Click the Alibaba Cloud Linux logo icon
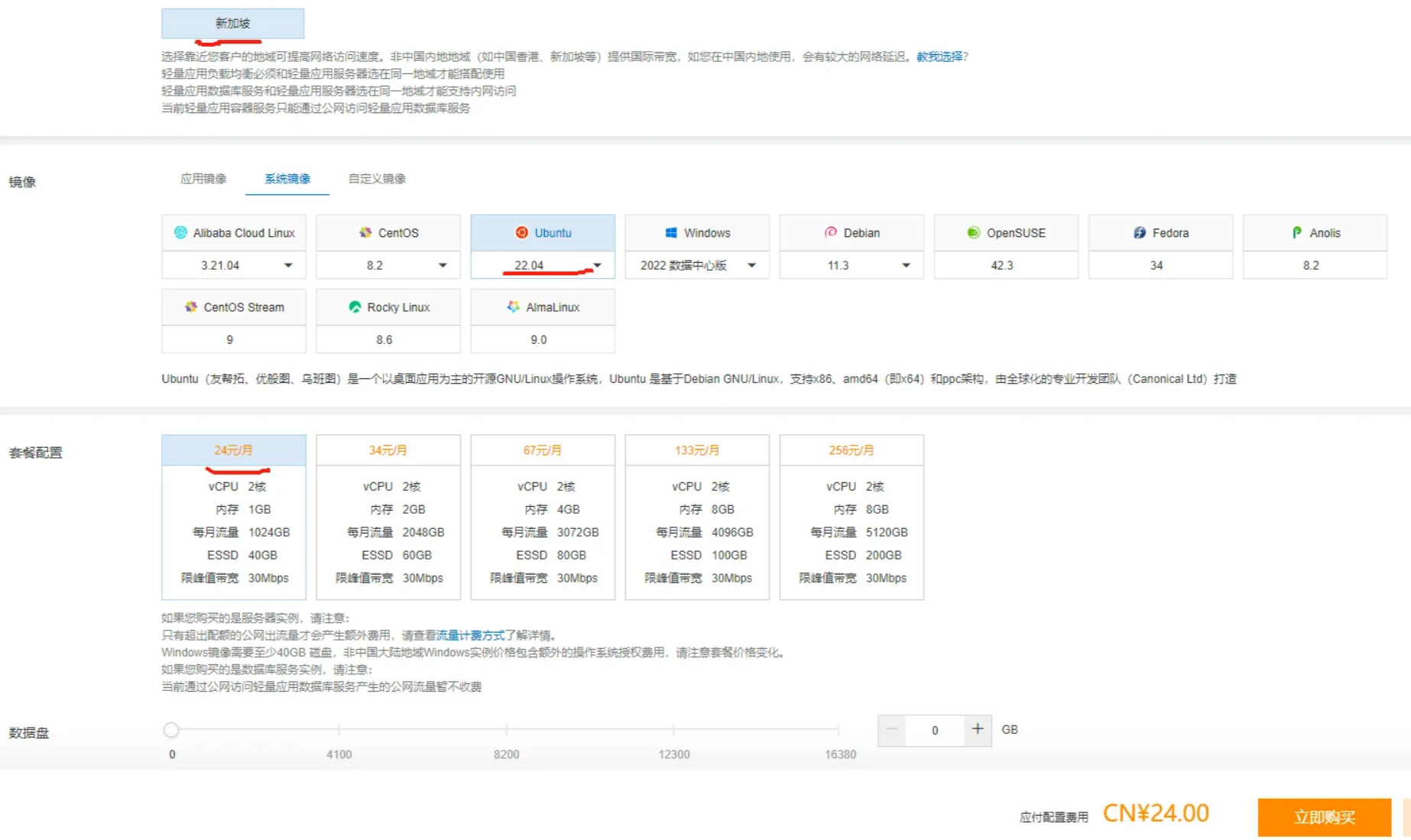 (180, 232)
